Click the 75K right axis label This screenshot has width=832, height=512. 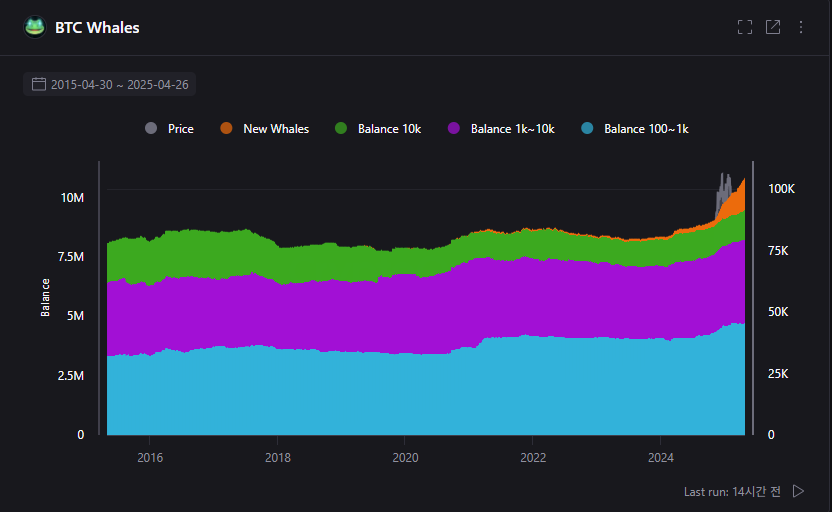[778, 250]
